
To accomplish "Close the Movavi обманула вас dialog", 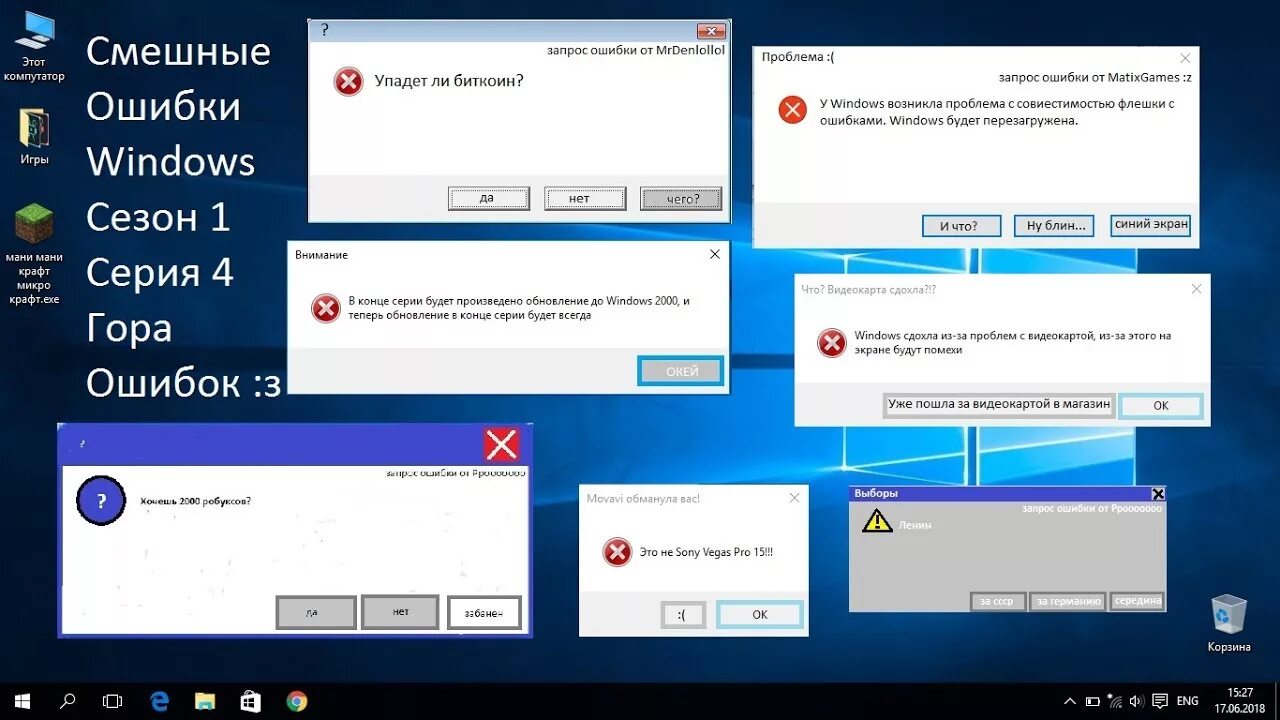I will [795, 498].
